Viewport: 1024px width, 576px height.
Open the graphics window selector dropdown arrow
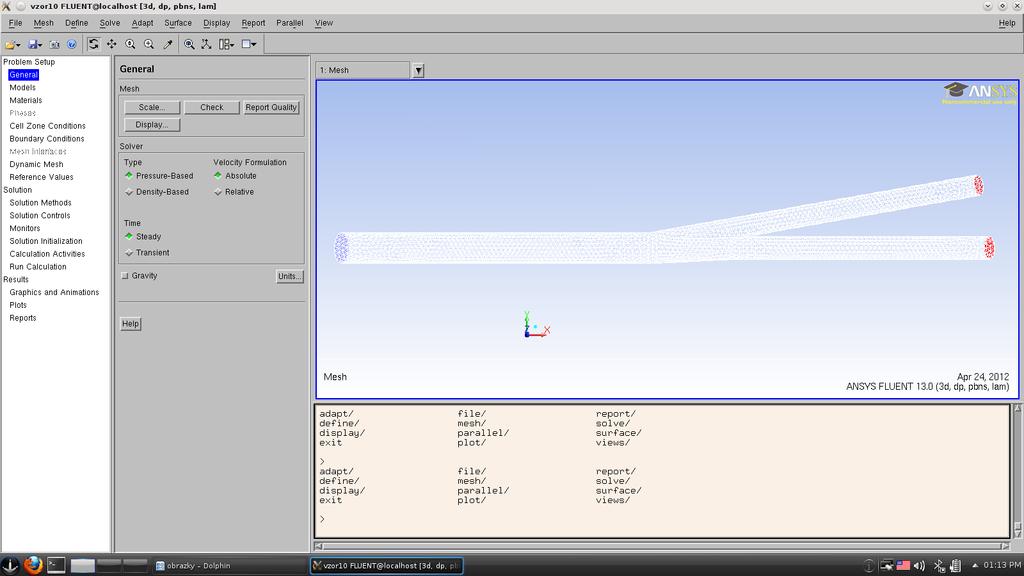419,71
